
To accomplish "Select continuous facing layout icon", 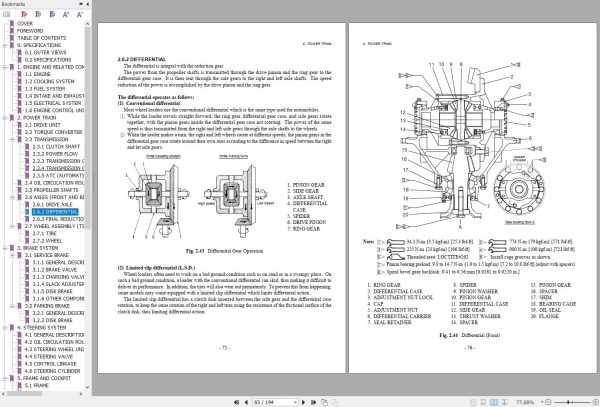I will click(x=504, y=402).
